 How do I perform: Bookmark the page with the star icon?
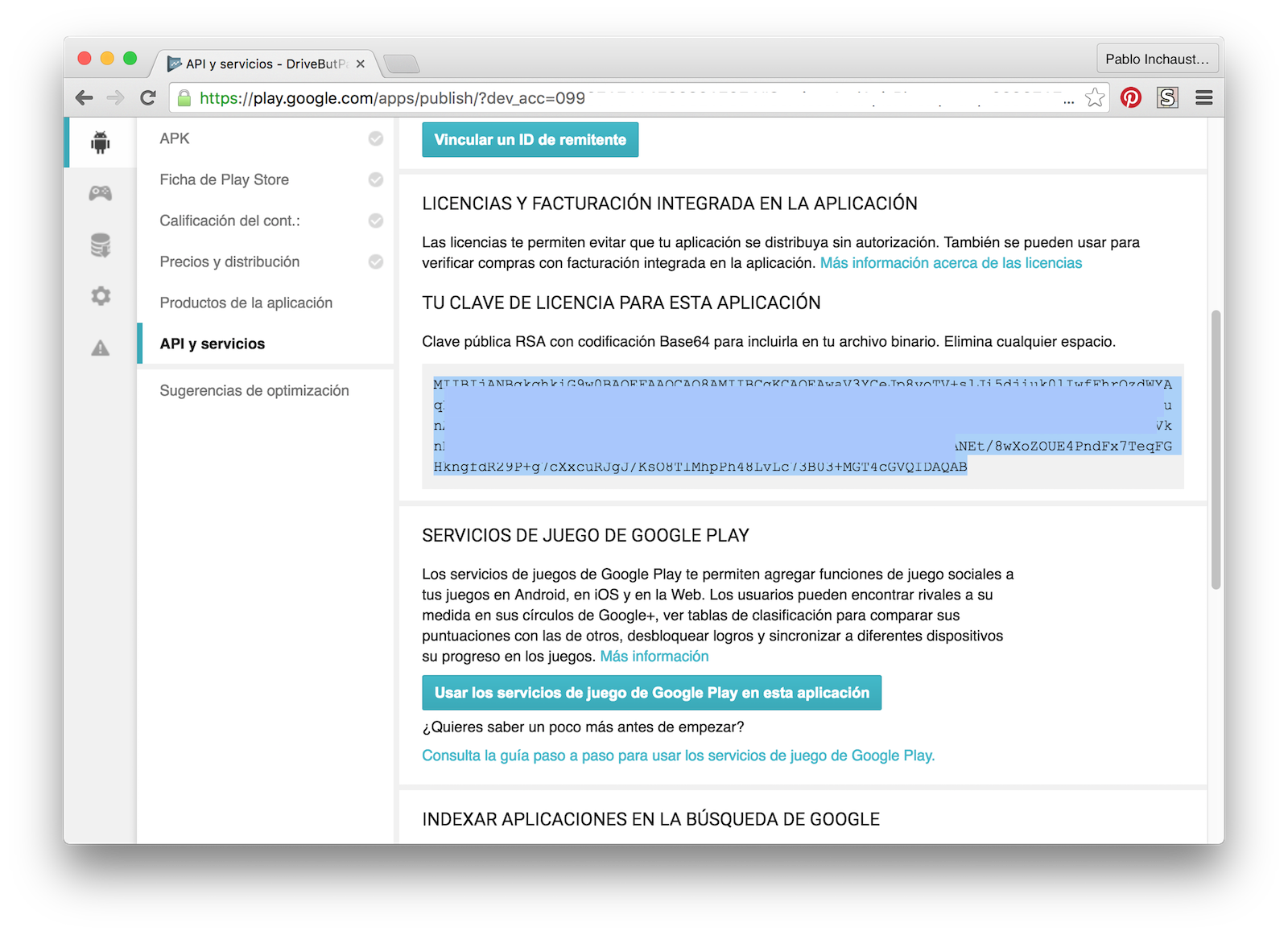coord(1095,98)
